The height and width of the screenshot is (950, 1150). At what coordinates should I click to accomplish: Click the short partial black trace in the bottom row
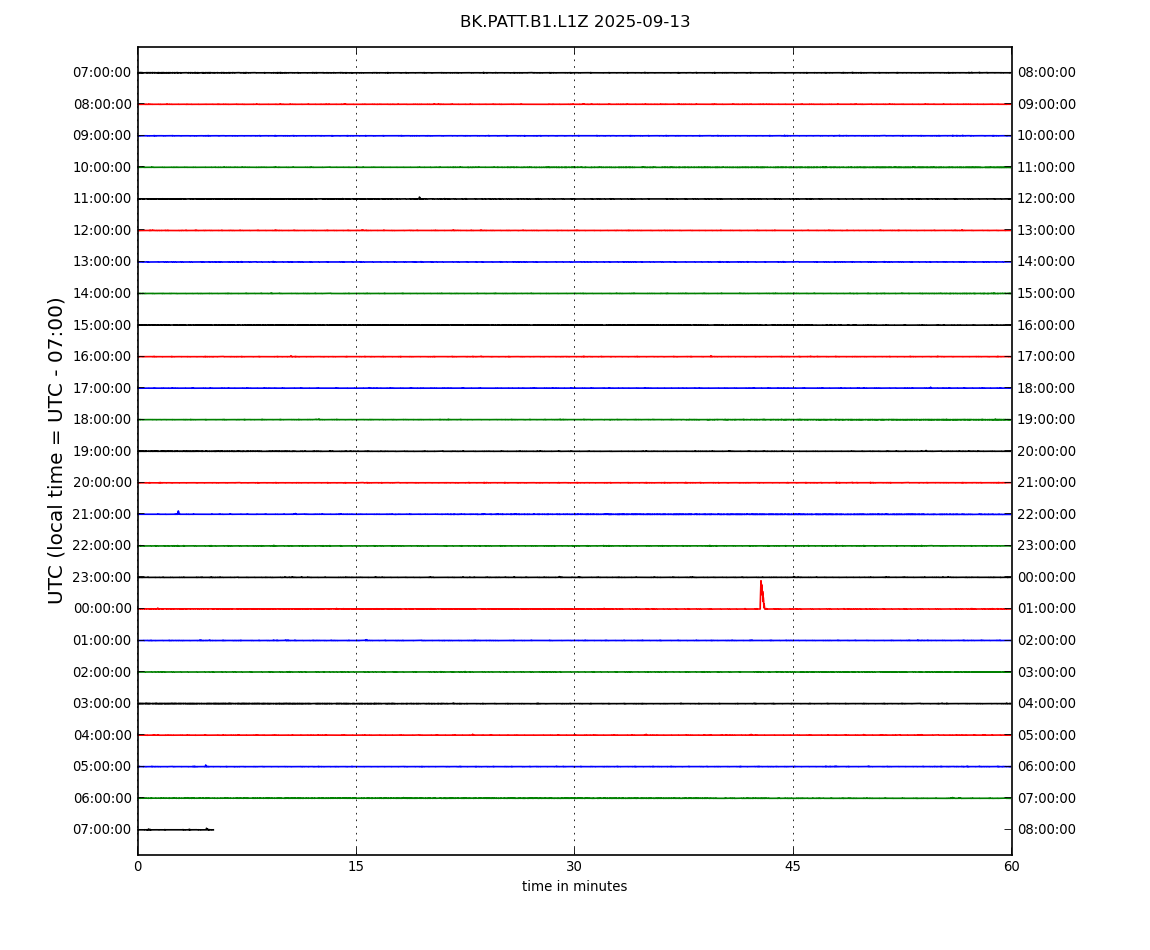[x=176, y=829]
